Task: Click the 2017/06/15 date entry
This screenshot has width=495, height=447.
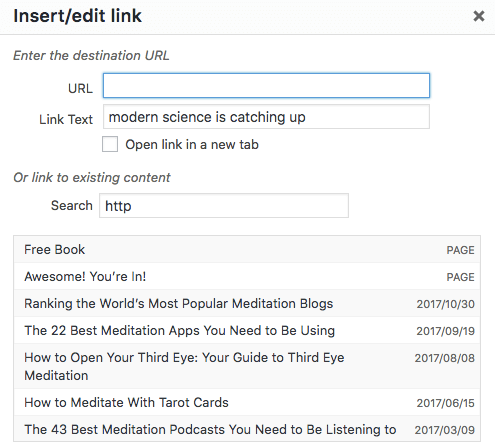Action: pyautogui.click(x=445, y=403)
